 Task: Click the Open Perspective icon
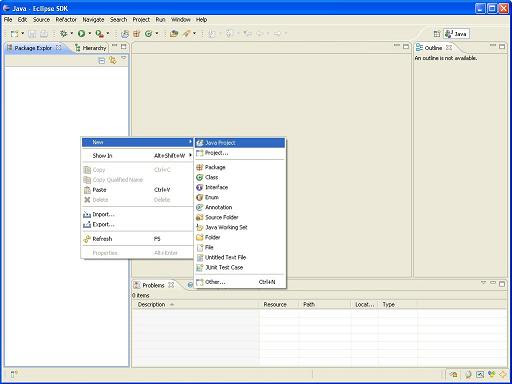(436, 34)
